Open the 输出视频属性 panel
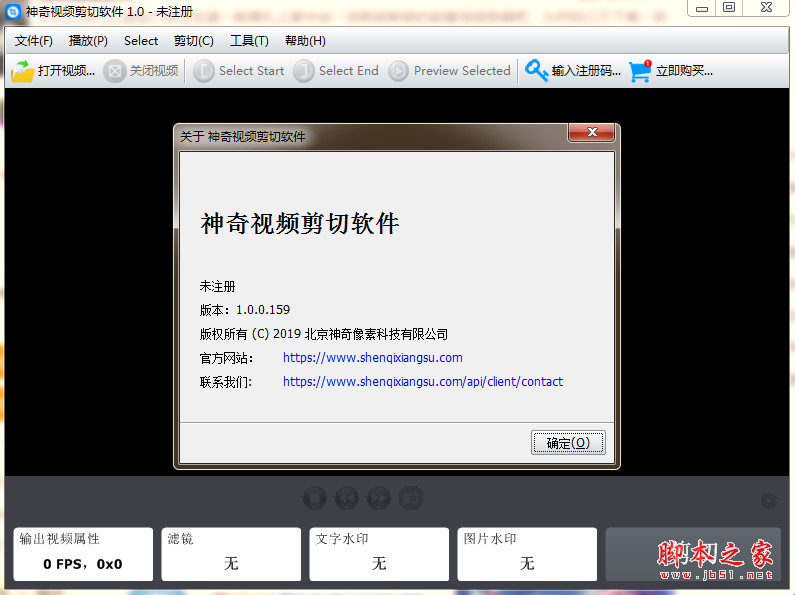 pyautogui.click(x=83, y=554)
